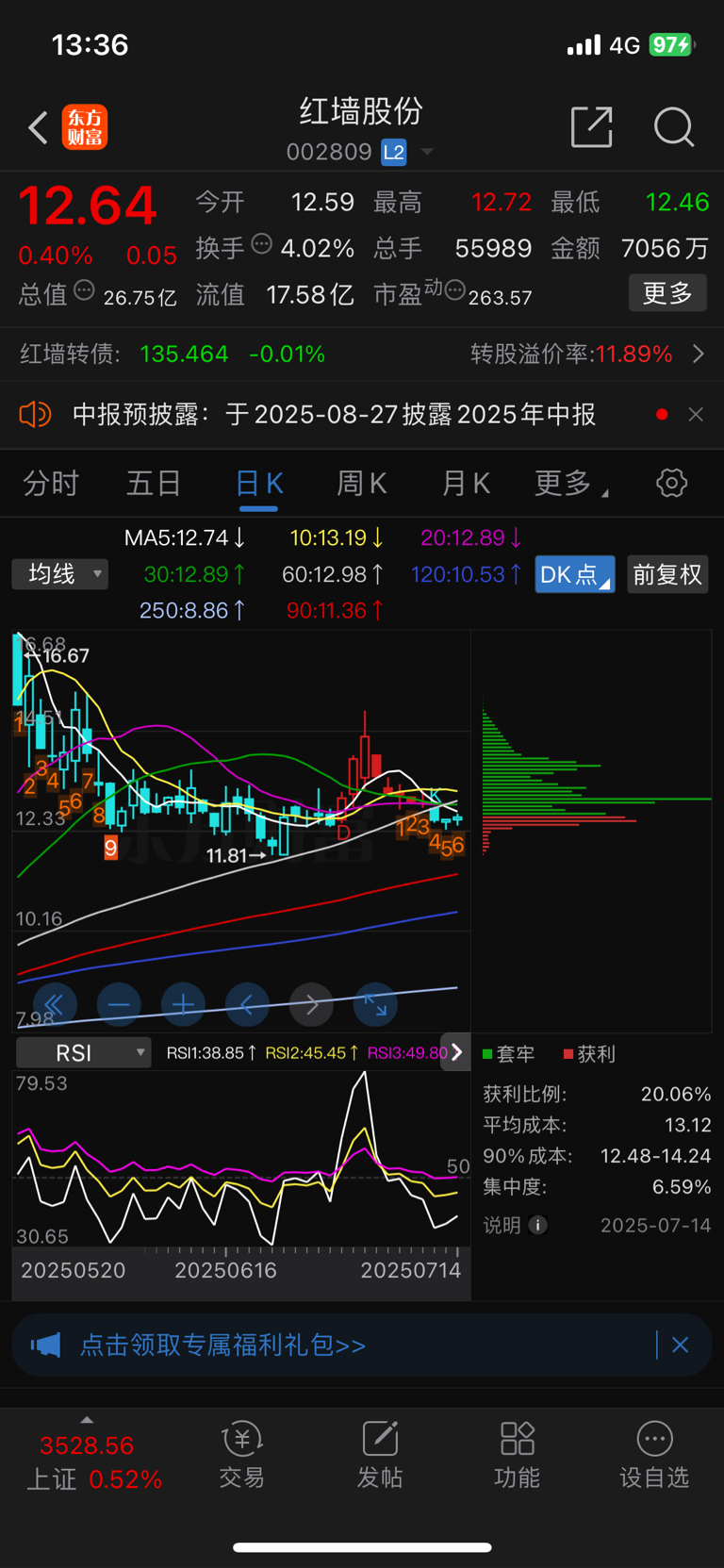Tap the 250:8.86 average value
This screenshot has width=724, height=1568.
pyautogui.click(x=192, y=610)
